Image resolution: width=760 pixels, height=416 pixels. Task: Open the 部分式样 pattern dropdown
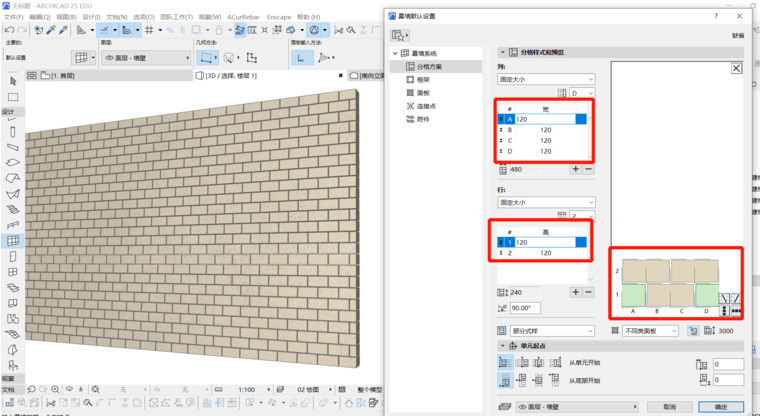click(552, 331)
